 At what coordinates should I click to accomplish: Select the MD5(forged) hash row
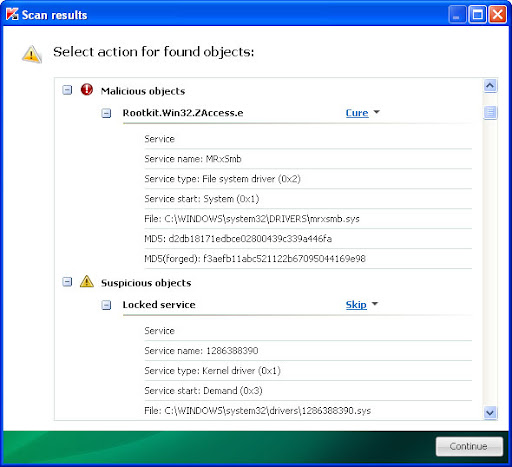(x=308, y=259)
